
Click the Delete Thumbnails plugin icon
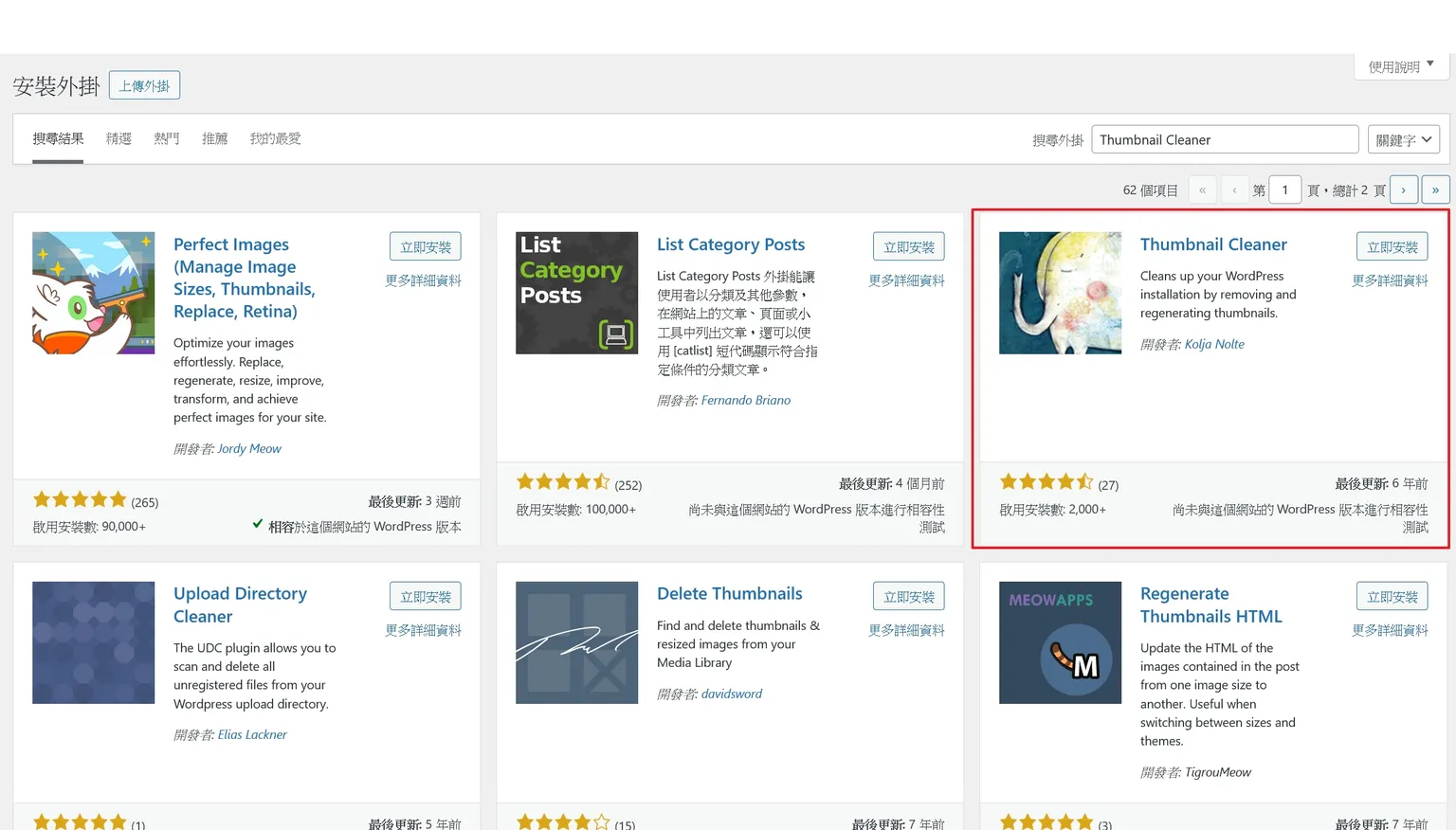tap(576, 642)
